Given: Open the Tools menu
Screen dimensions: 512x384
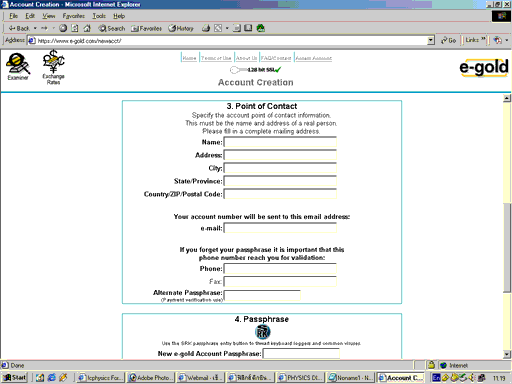Looking at the screenshot, I should click(x=99, y=16).
